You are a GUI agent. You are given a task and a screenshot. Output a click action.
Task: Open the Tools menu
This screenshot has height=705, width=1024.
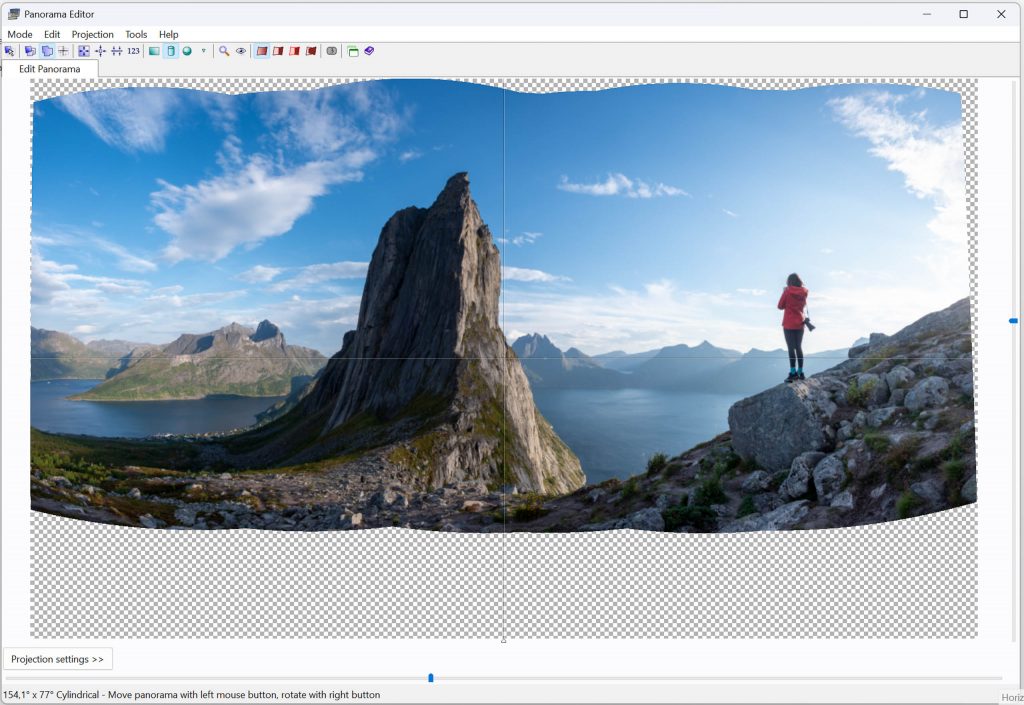pos(136,34)
